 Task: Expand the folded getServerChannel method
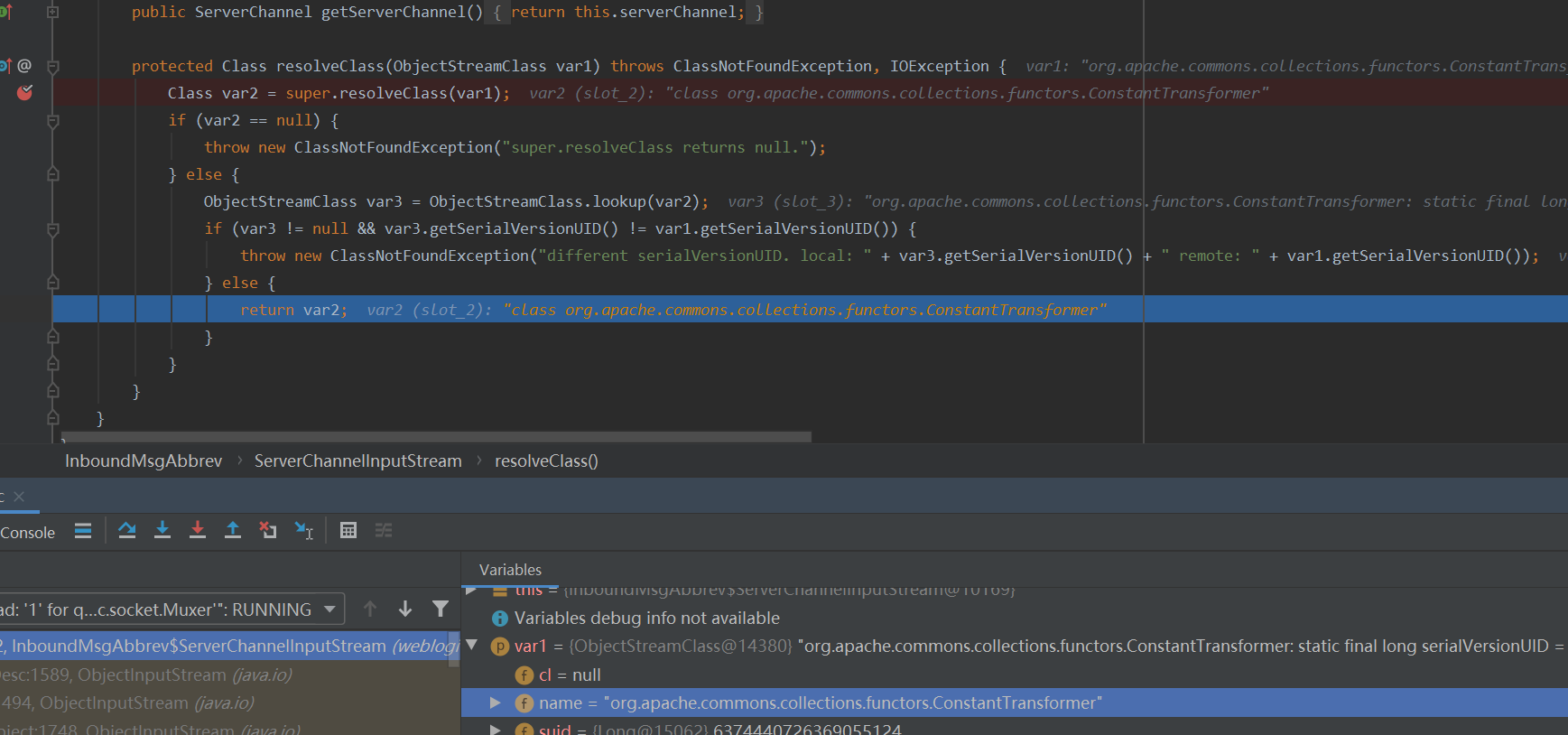click(x=52, y=13)
